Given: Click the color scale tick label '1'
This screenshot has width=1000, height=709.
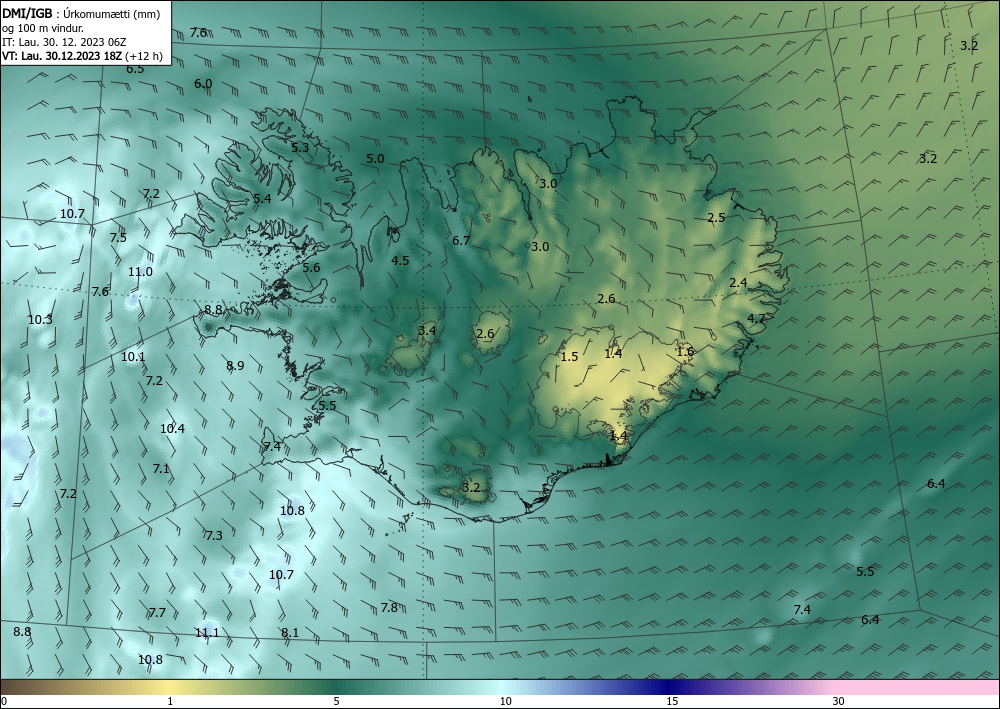Looking at the screenshot, I should 170,701.
